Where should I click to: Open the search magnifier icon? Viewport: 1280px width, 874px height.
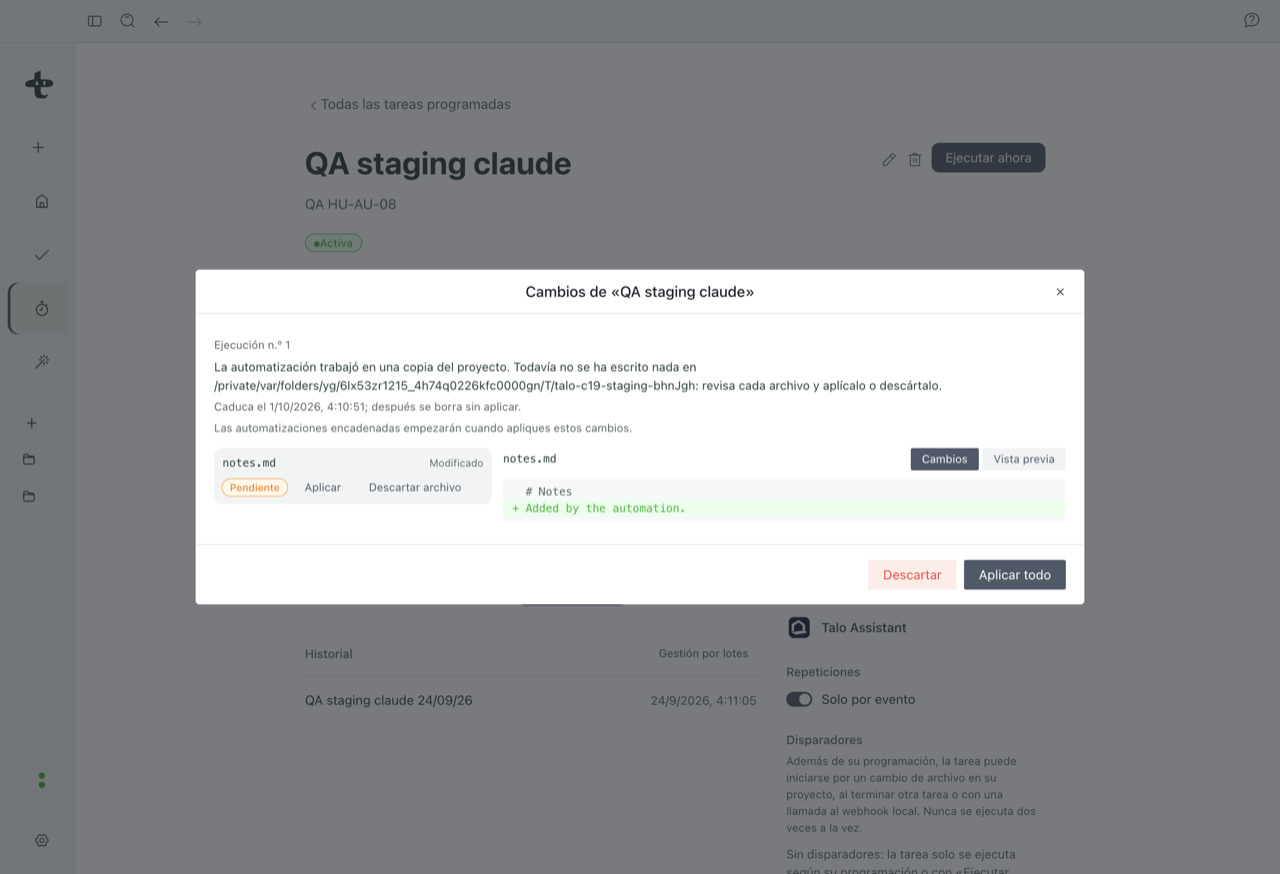pos(128,21)
